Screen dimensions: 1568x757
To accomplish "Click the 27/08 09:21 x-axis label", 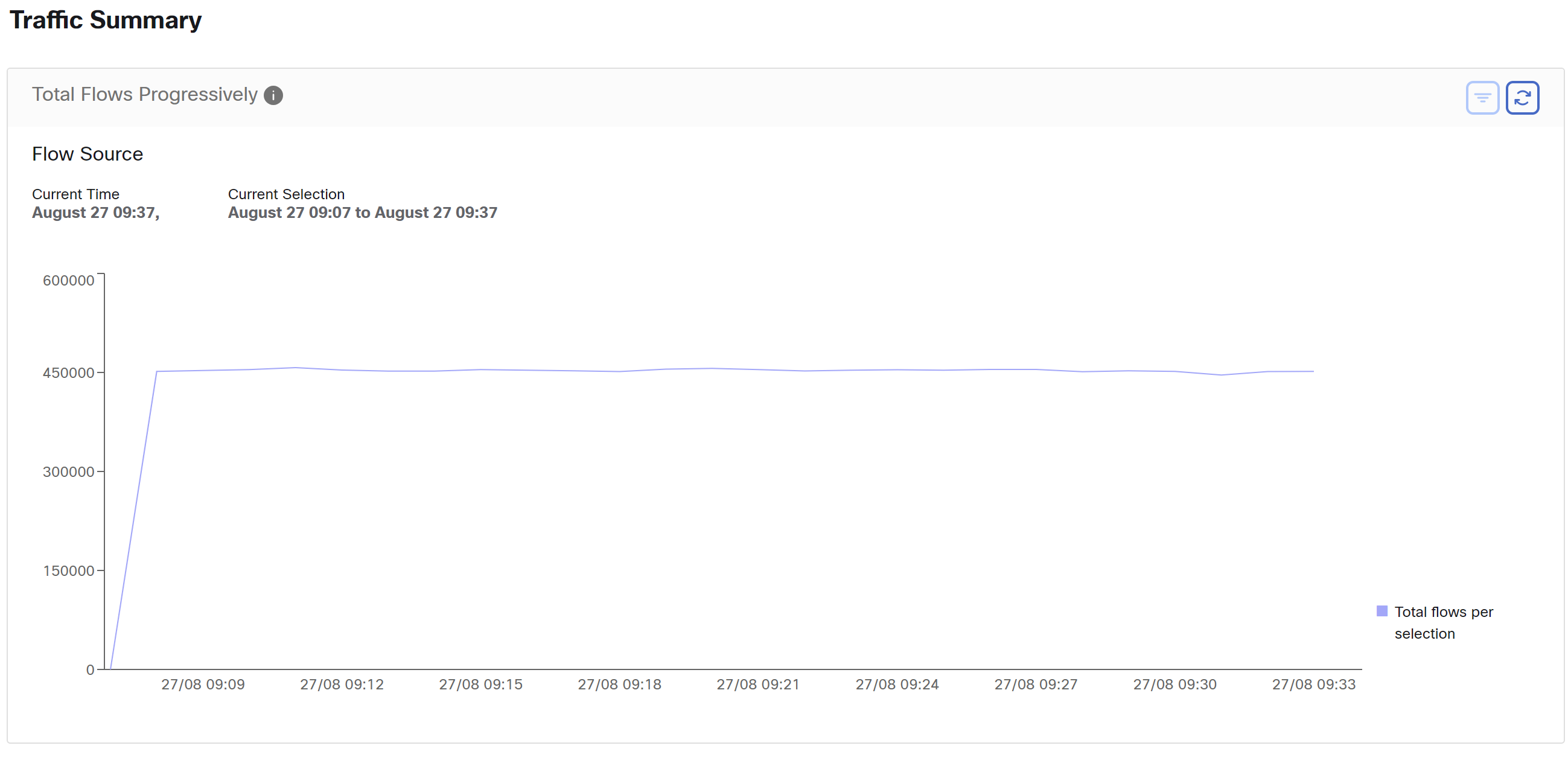I will (759, 685).
